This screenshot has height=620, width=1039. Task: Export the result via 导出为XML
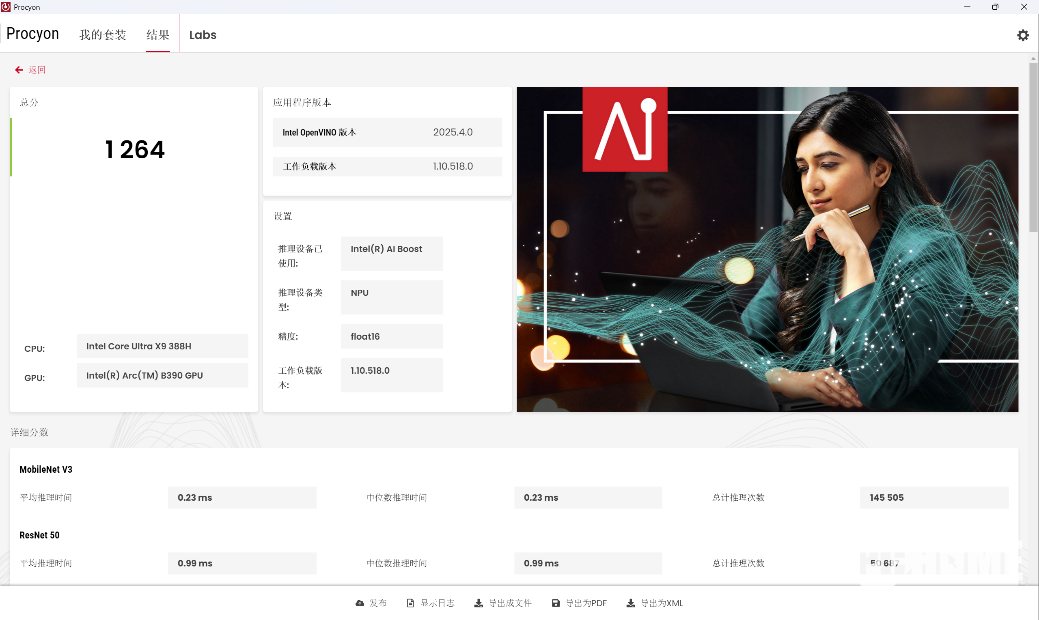pos(654,603)
